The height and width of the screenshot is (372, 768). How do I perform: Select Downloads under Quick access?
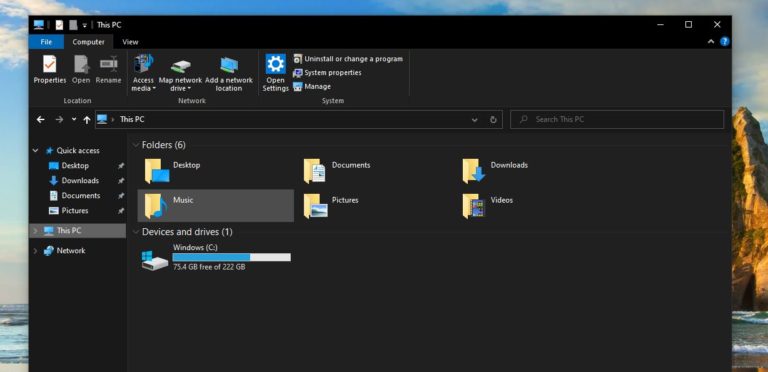coord(80,181)
